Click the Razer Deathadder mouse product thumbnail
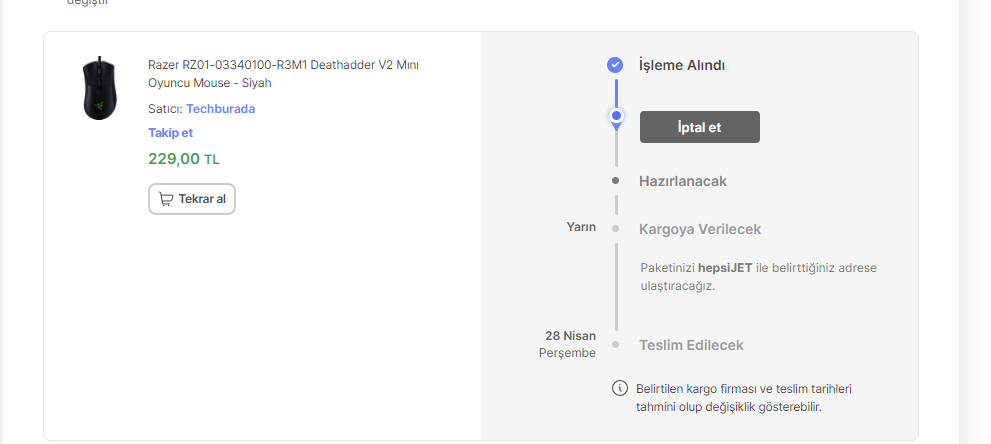 tap(99, 88)
